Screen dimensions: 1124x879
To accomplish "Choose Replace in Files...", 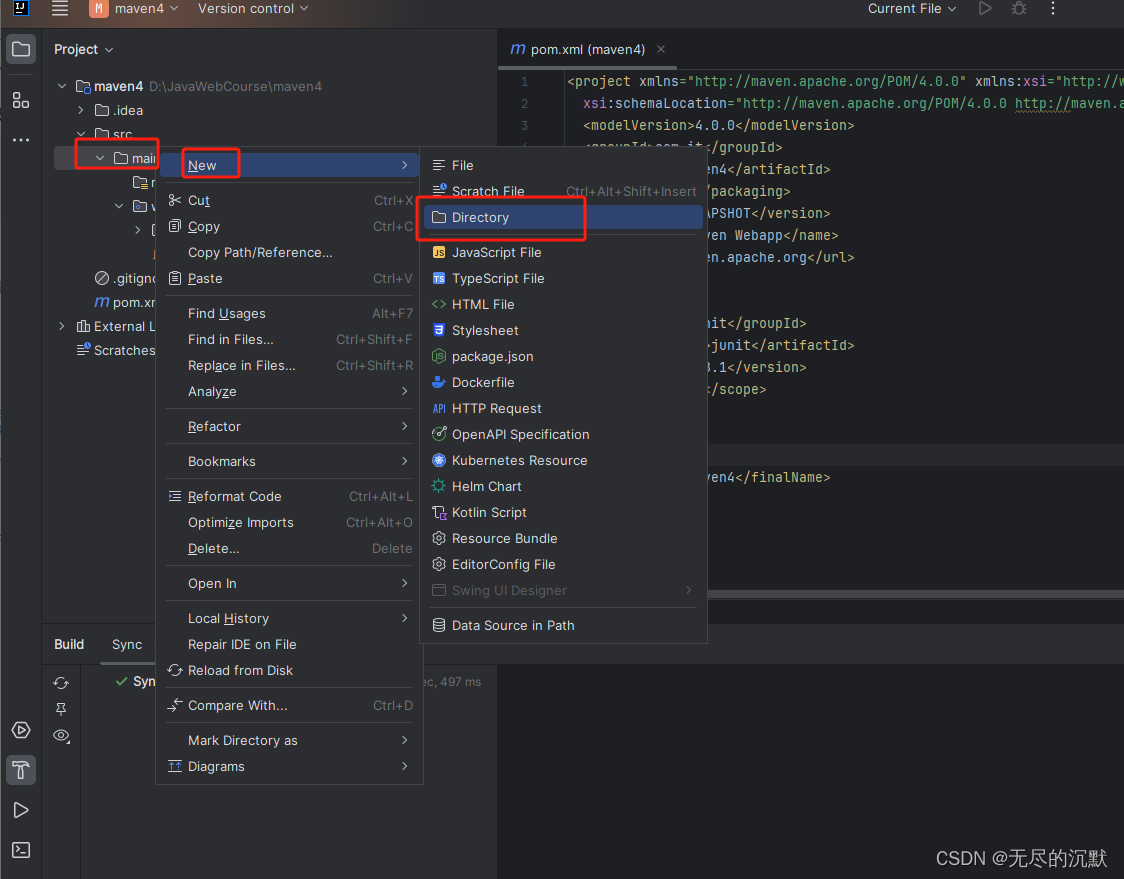I will coord(290,366).
